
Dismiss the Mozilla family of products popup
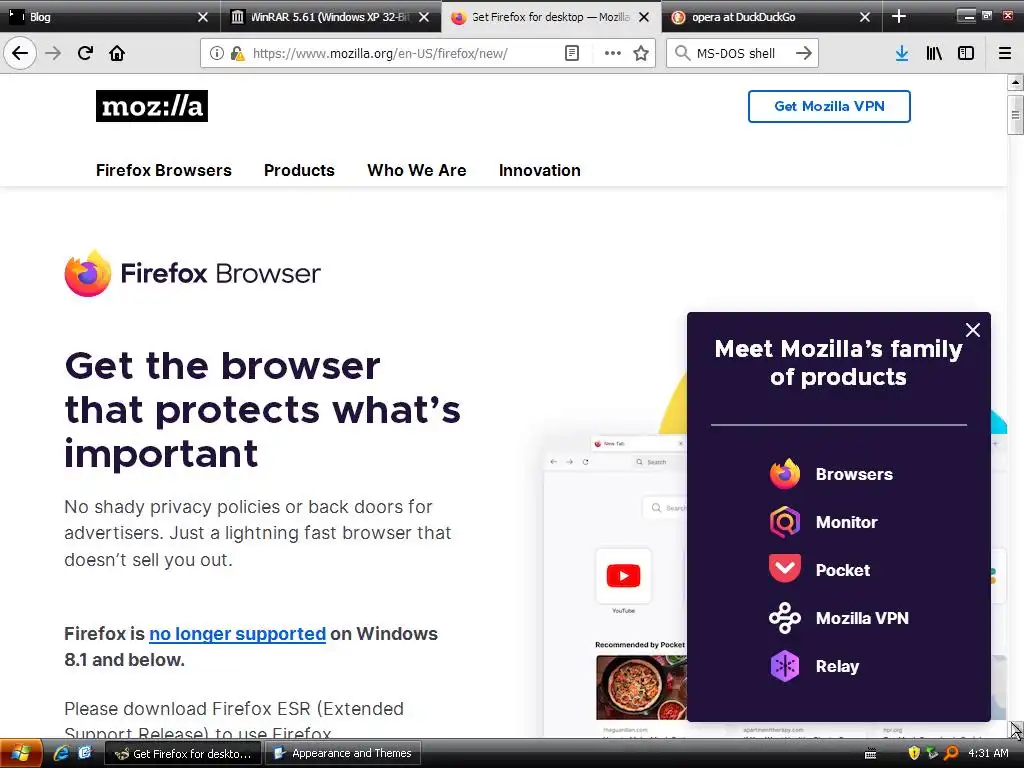click(972, 330)
